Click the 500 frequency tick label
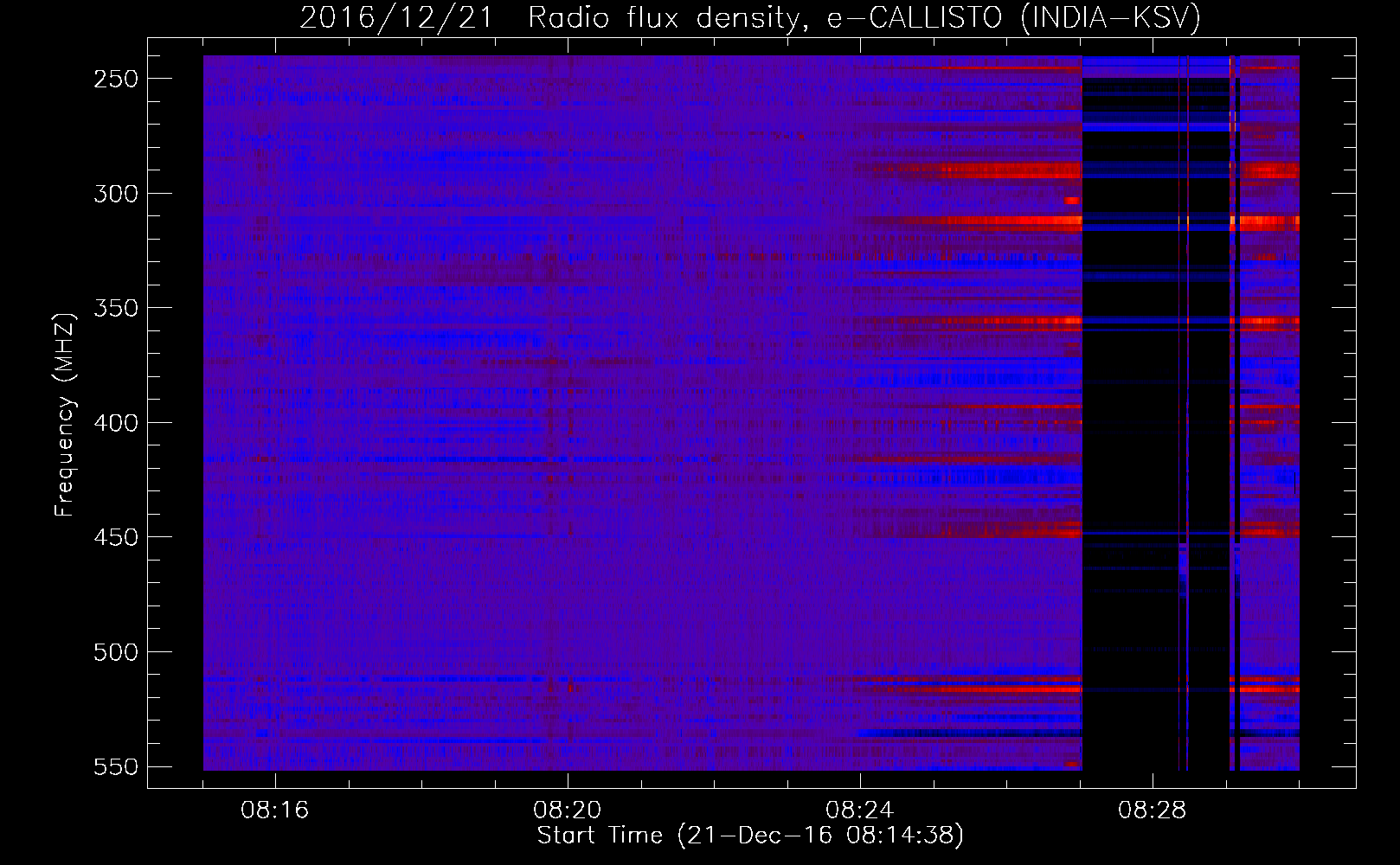The image size is (1400, 865). pyautogui.click(x=116, y=652)
